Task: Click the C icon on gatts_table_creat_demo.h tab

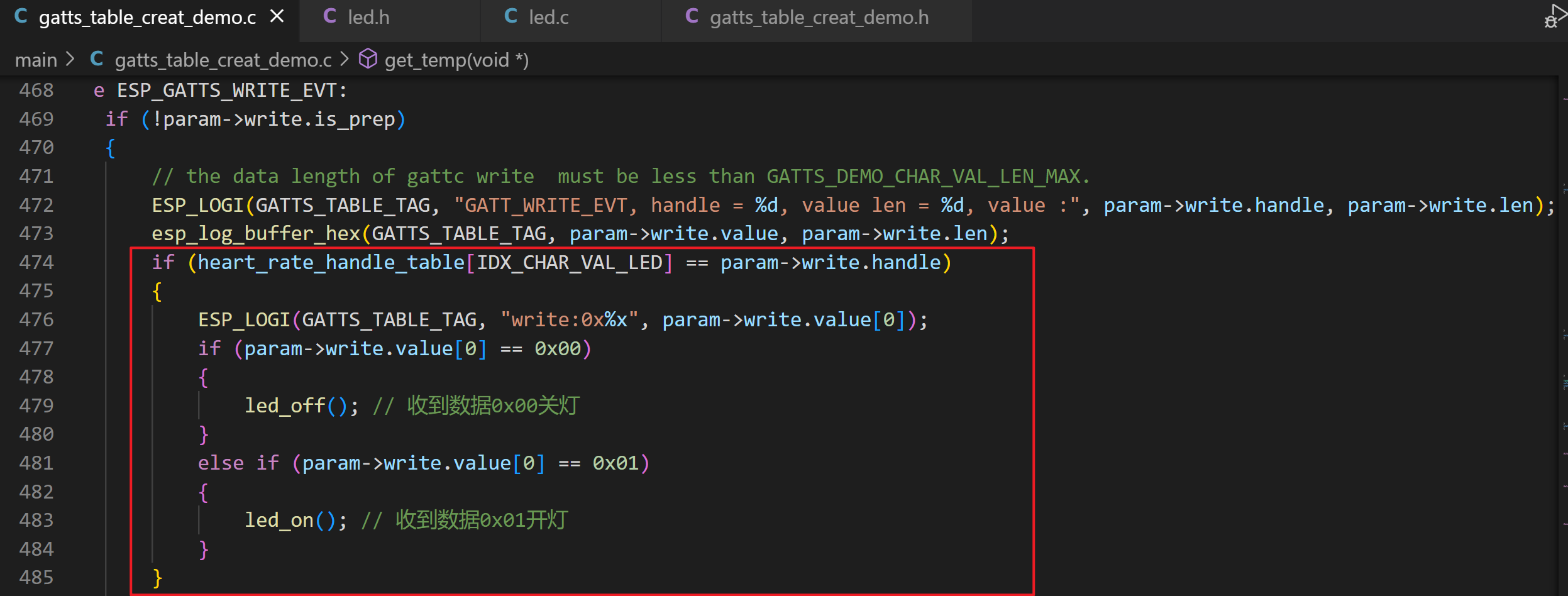Action: click(692, 16)
